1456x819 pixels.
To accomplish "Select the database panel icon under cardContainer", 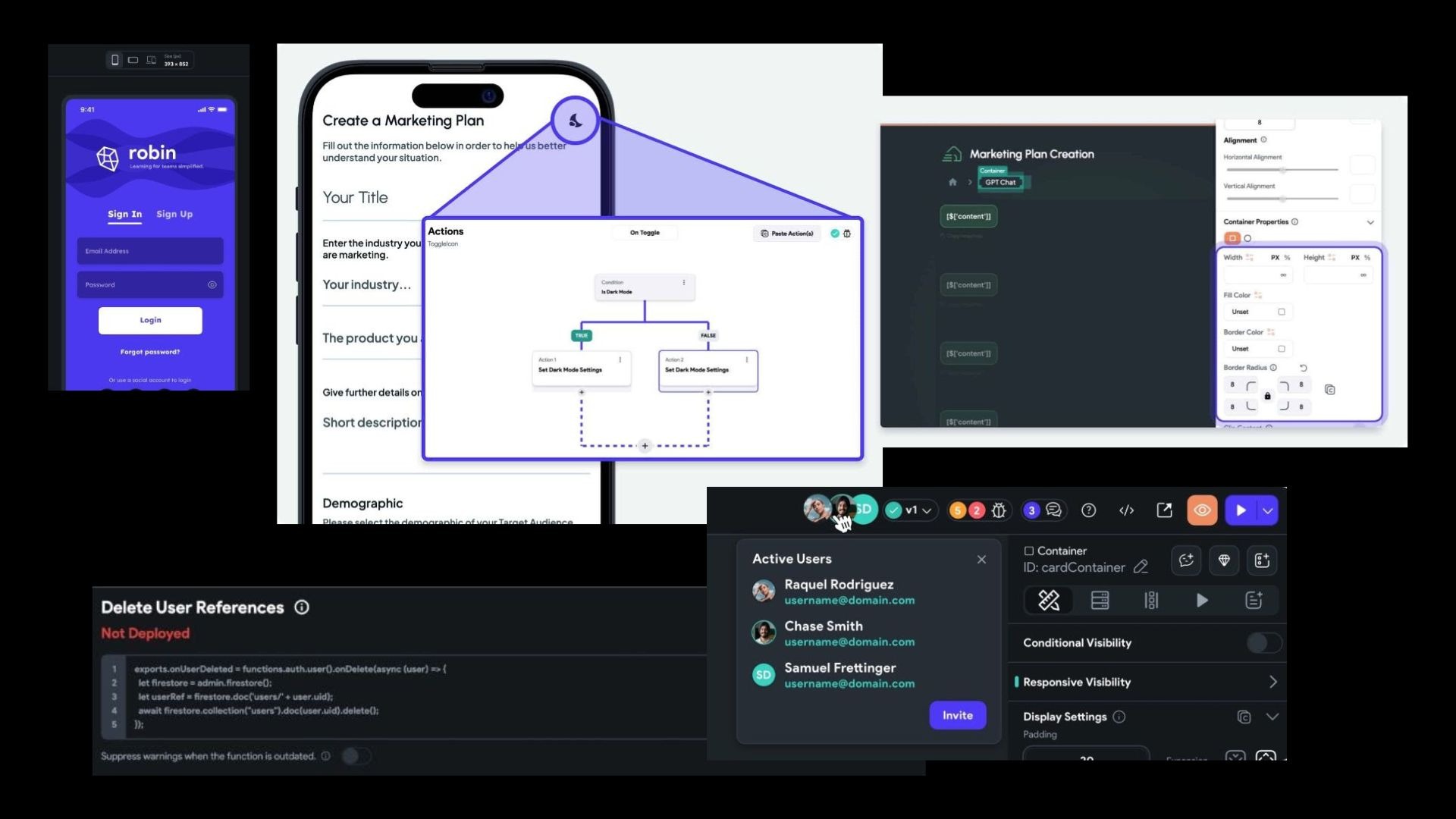I will pyautogui.click(x=1100, y=600).
